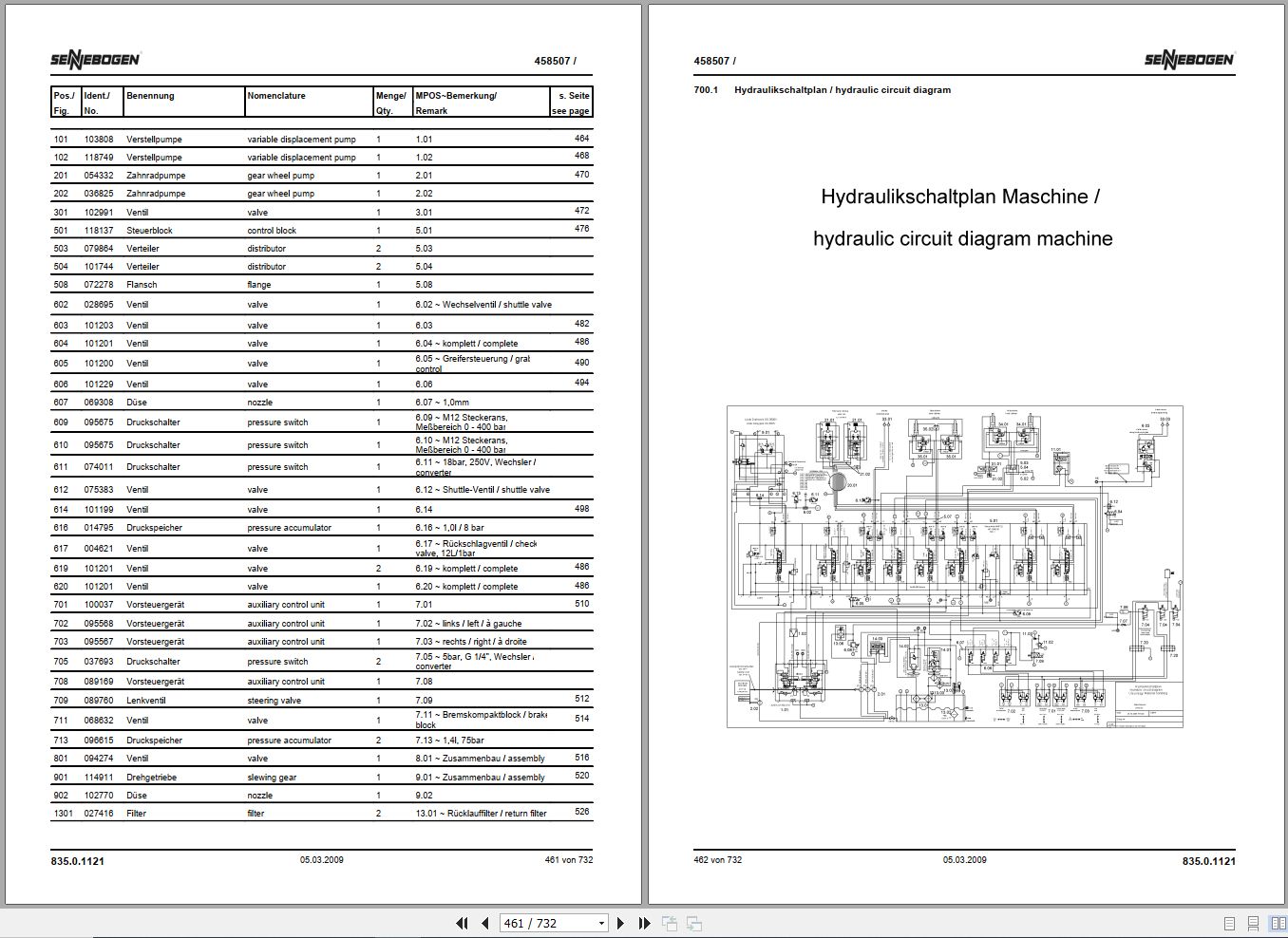The height and width of the screenshot is (938, 1288).
Task: Click the remark '8.01 ~ Zusammenbau / assembly'
Action: pos(480,759)
